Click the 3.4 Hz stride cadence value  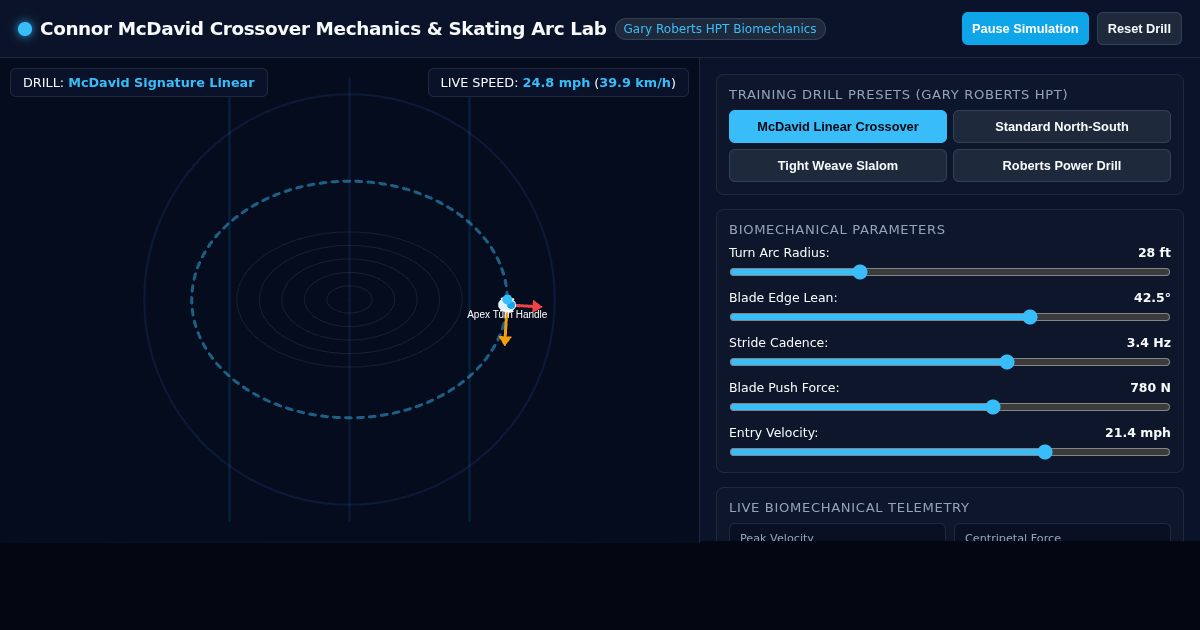point(1149,343)
